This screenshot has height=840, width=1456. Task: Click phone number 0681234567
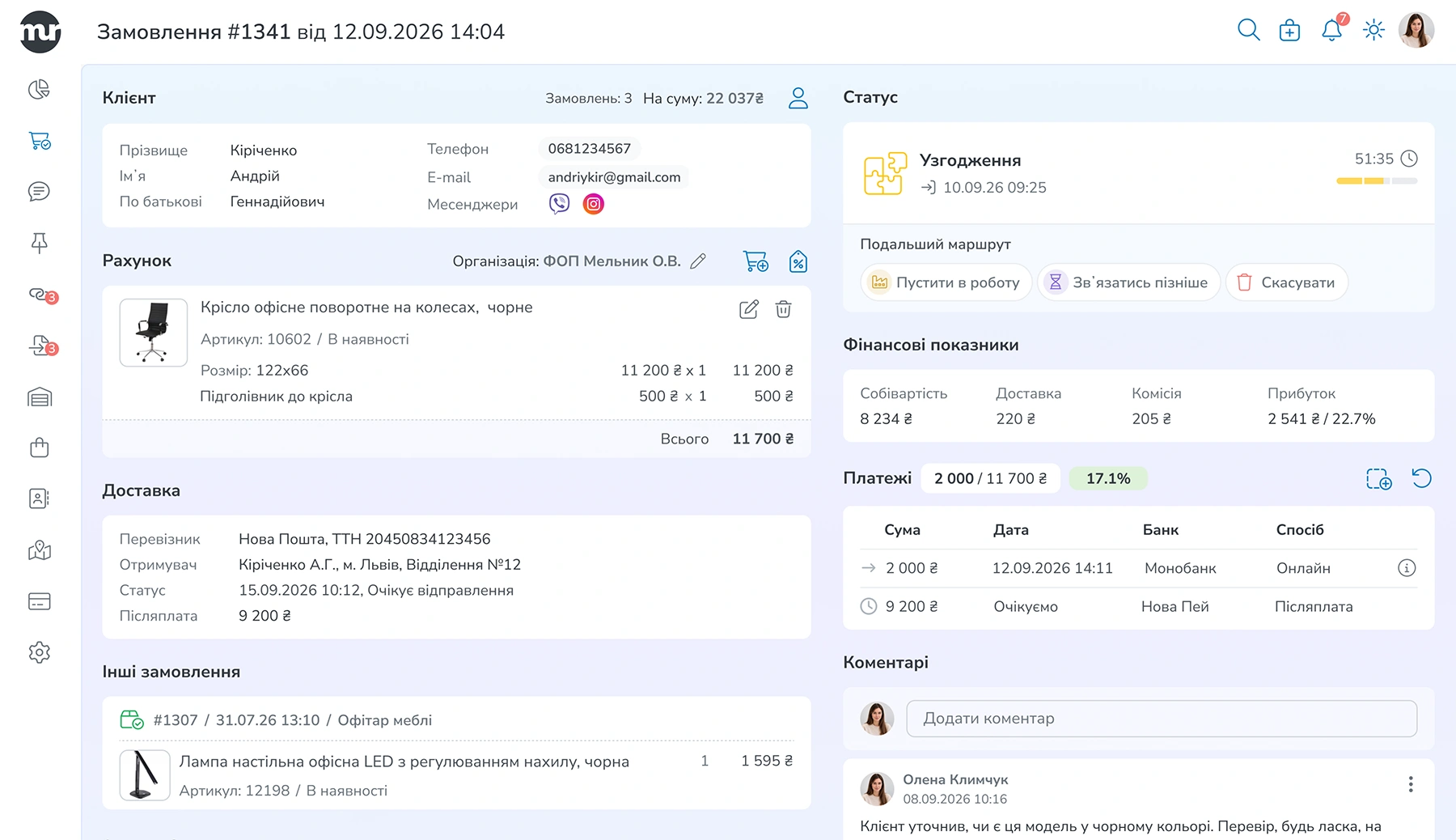590,149
